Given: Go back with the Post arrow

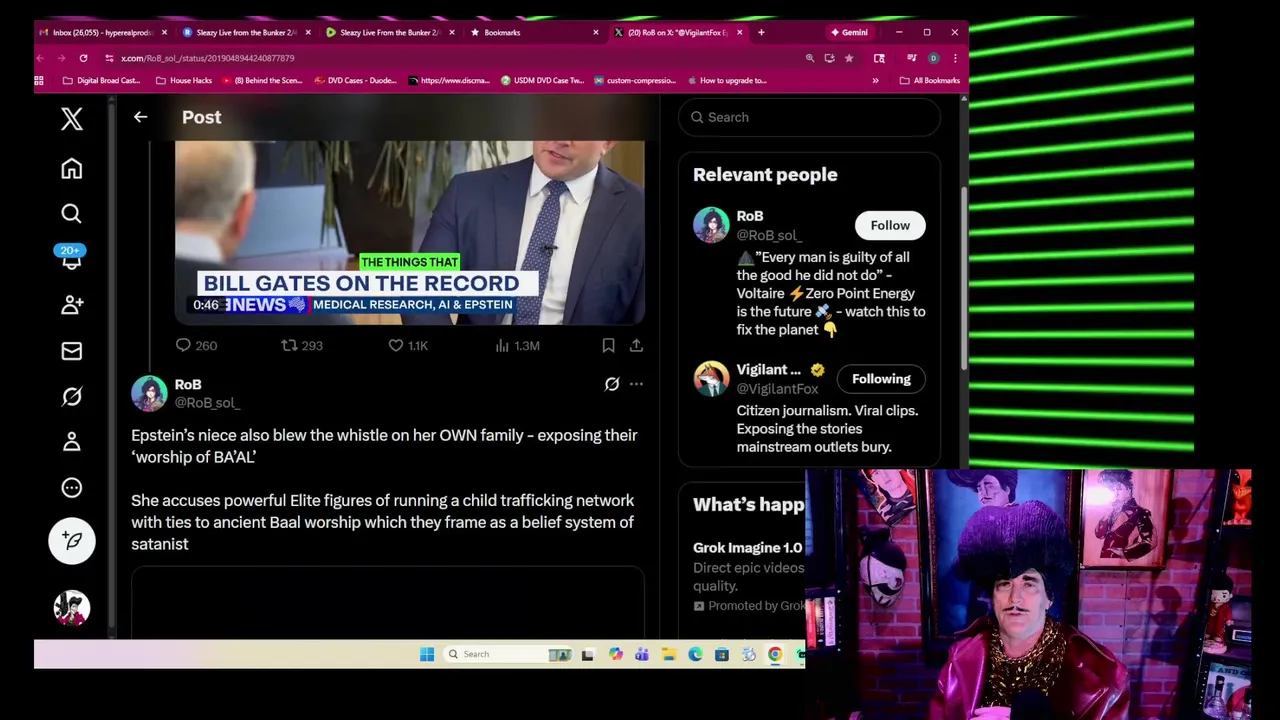Looking at the screenshot, I should click(x=140, y=117).
